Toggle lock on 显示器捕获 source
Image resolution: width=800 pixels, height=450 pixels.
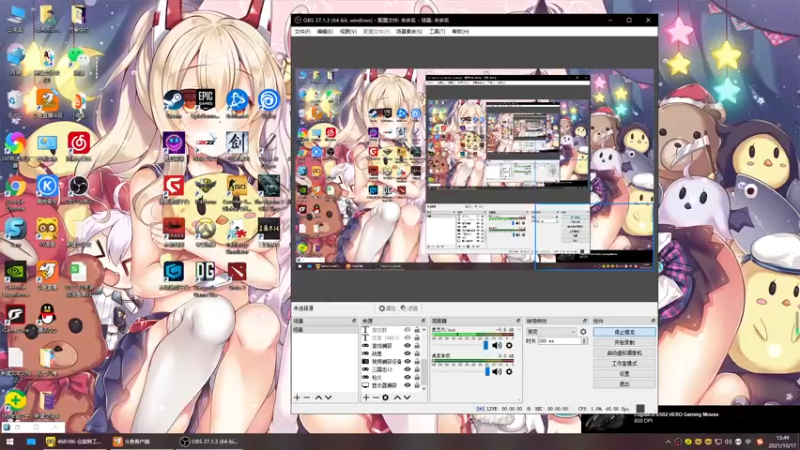coord(417,385)
